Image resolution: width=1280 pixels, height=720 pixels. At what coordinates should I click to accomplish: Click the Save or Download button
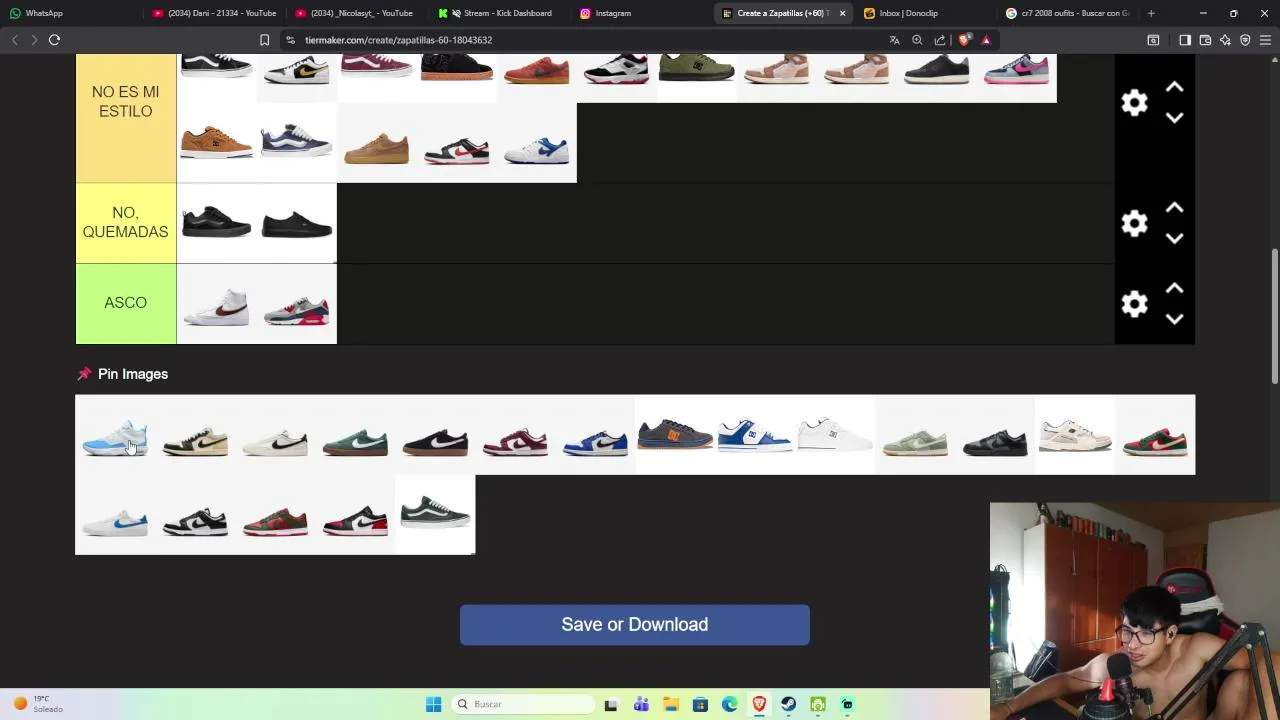point(635,624)
